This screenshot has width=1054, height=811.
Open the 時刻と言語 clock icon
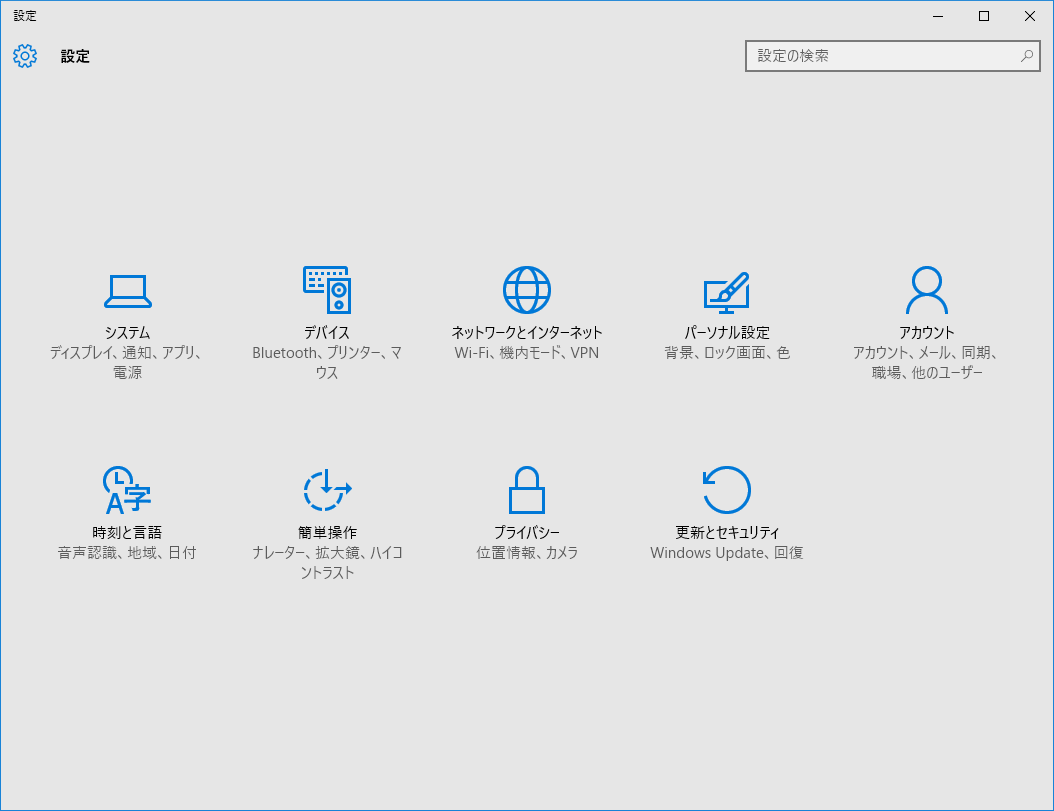[127, 490]
